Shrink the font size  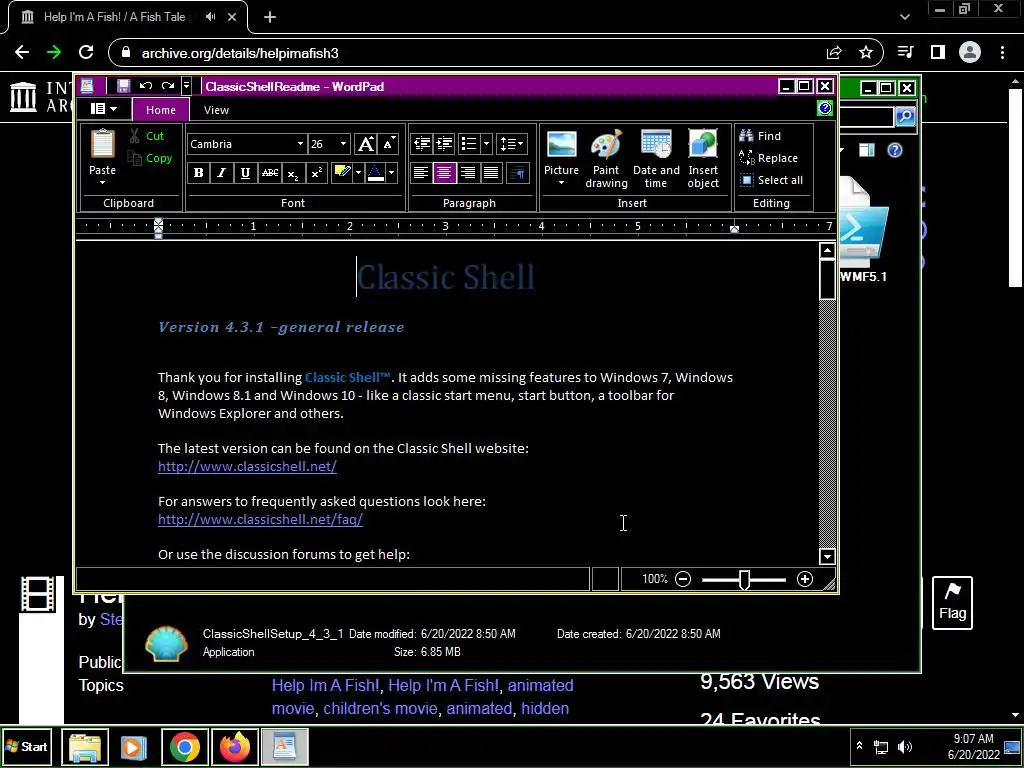pyautogui.click(x=388, y=144)
